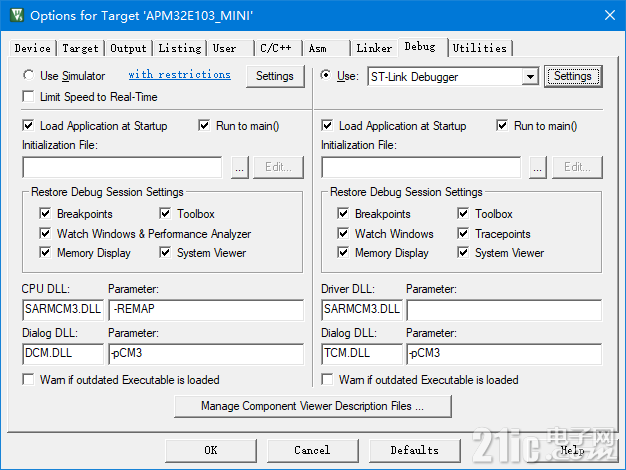626x470 pixels.
Task: Click the TCM.DLL Dialog DLL field
Action: tap(362, 354)
